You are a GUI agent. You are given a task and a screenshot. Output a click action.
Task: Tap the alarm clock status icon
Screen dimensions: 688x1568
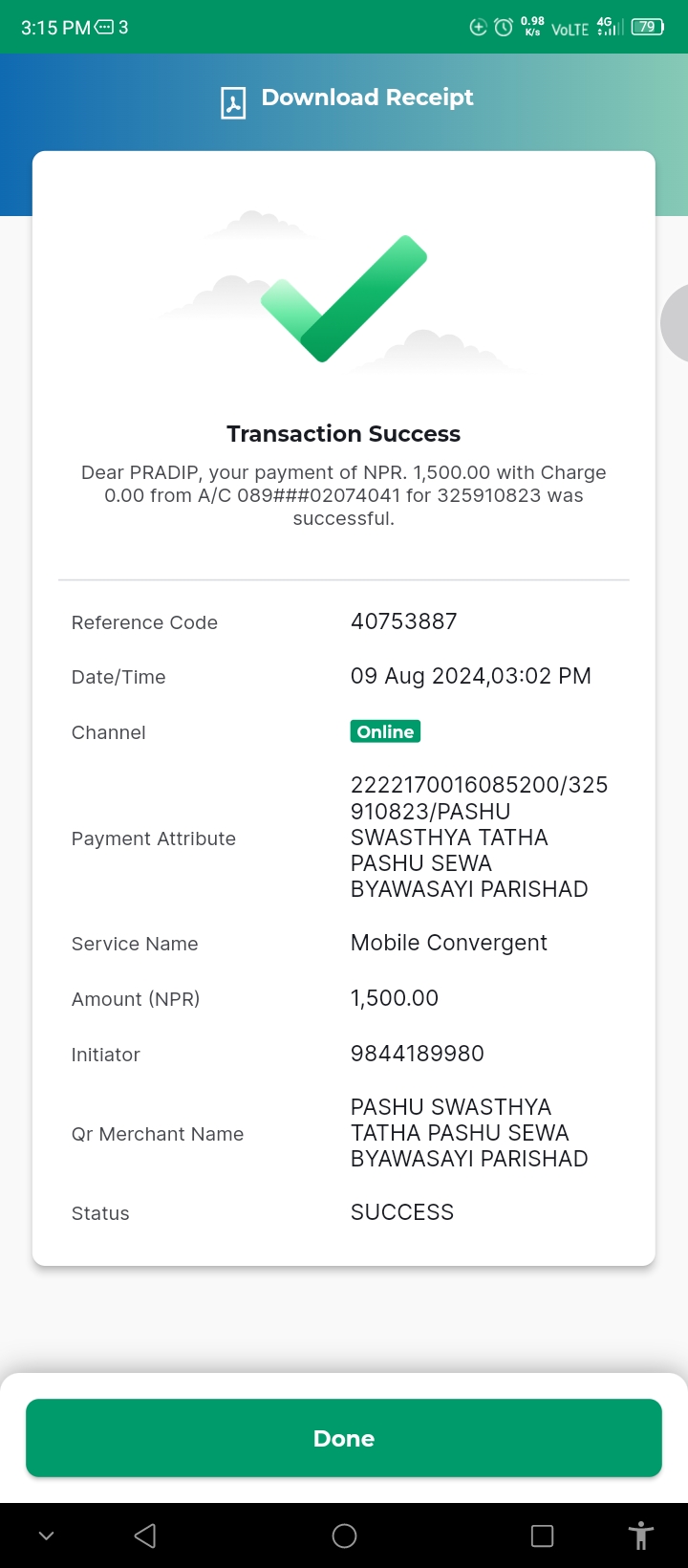[x=504, y=28]
